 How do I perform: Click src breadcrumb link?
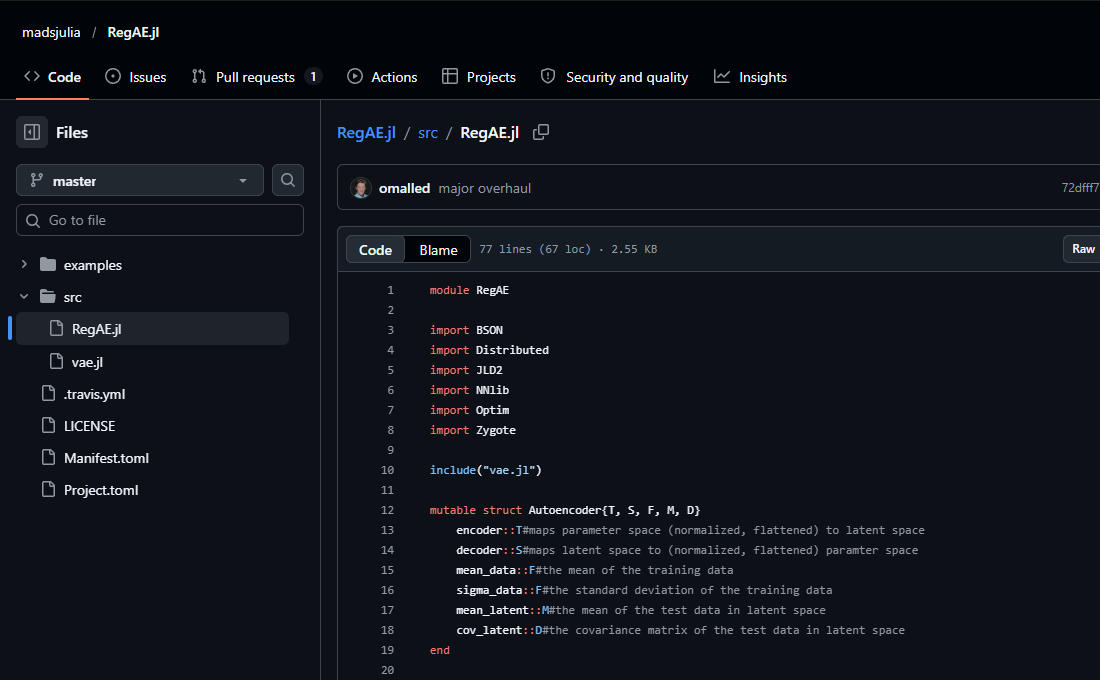click(428, 133)
